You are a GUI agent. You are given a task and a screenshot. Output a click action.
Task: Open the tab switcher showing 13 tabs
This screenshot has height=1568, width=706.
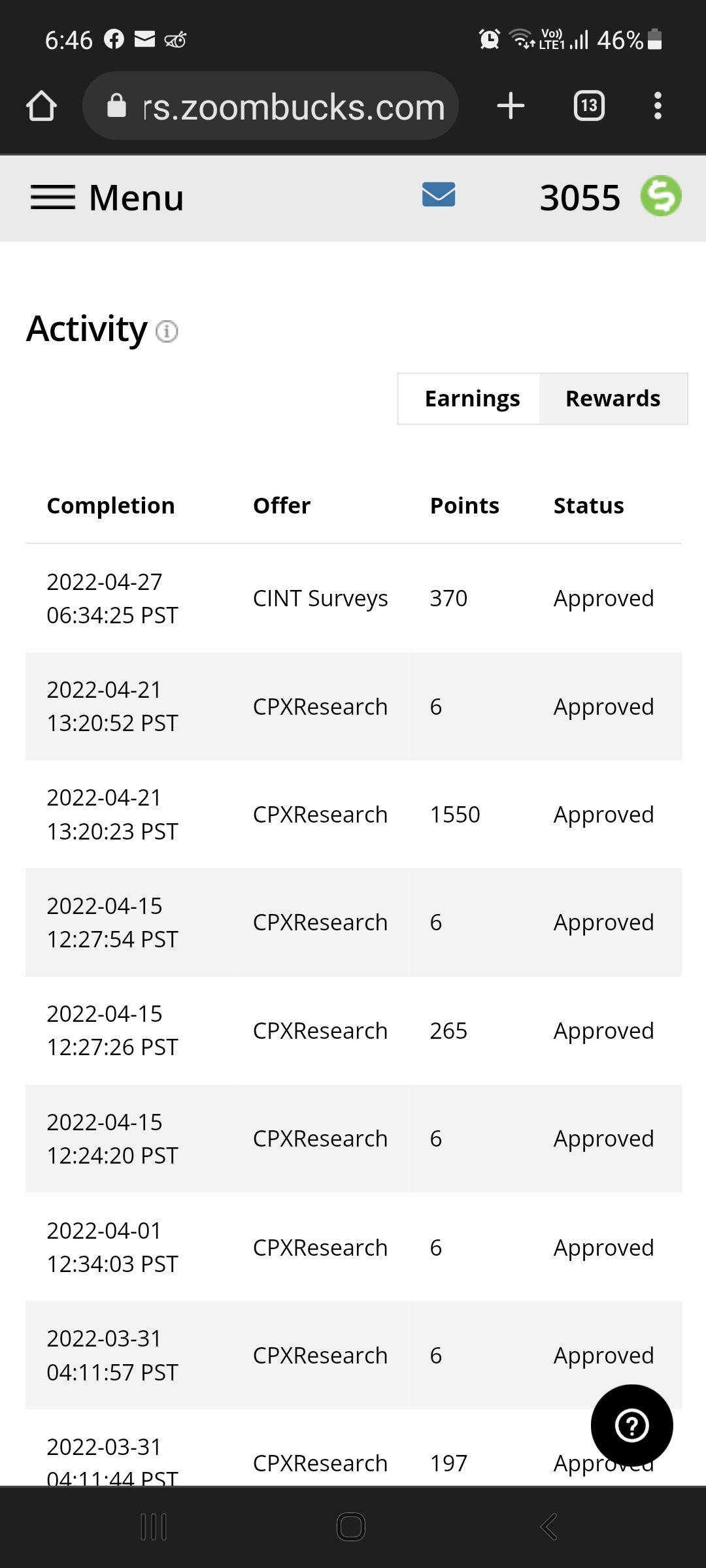pyautogui.click(x=589, y=106)
